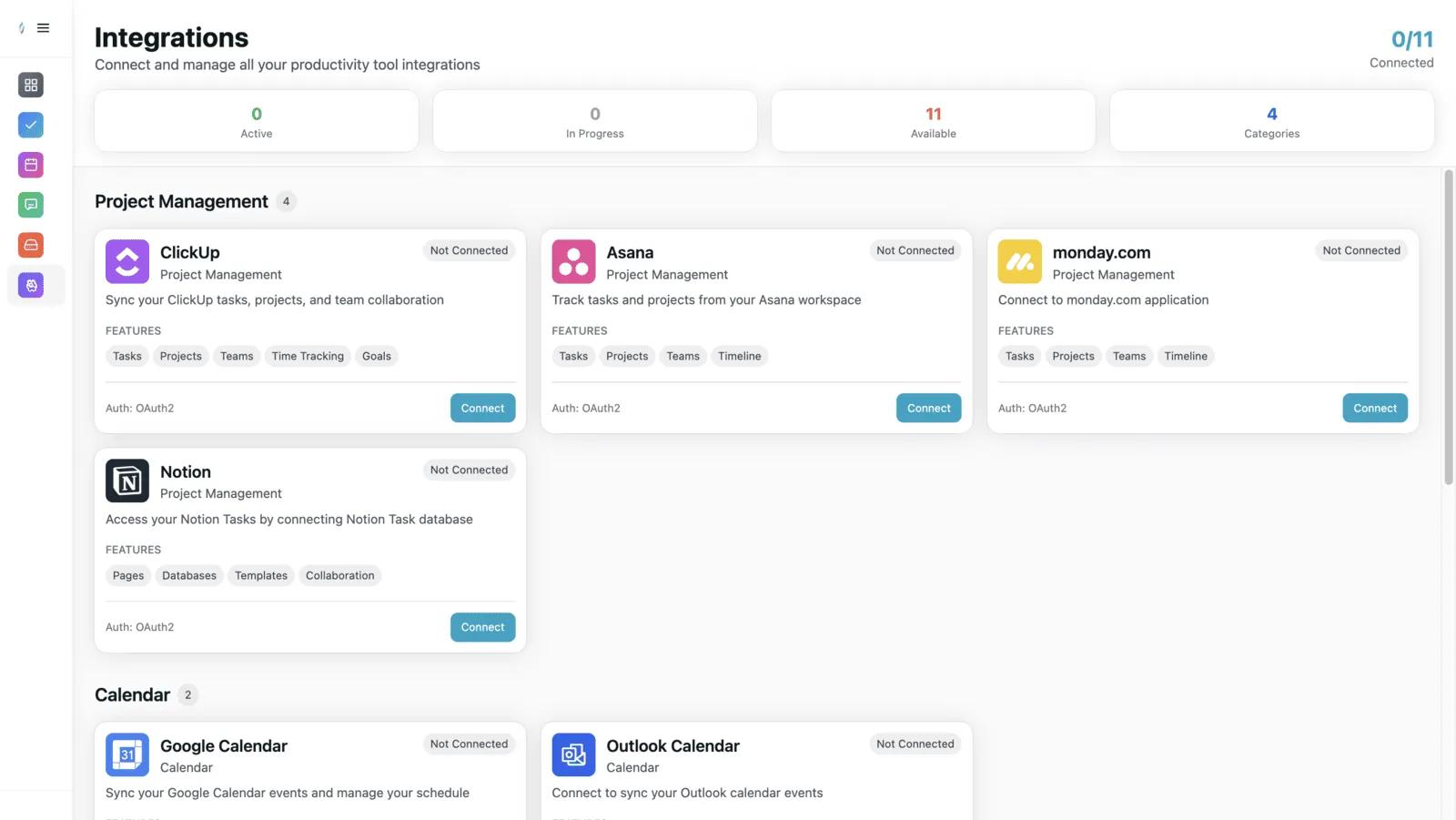Click the Outlook Calendar logo icon
The width and height of the screenshot is (1456, 820).
click(573, 754)
